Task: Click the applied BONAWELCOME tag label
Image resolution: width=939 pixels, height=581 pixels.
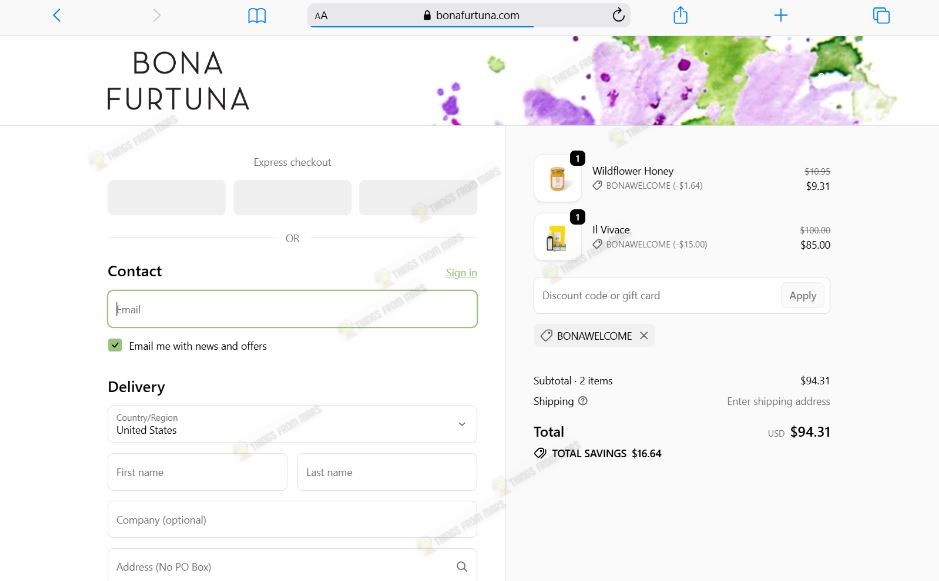Action: tap(594, 335)
